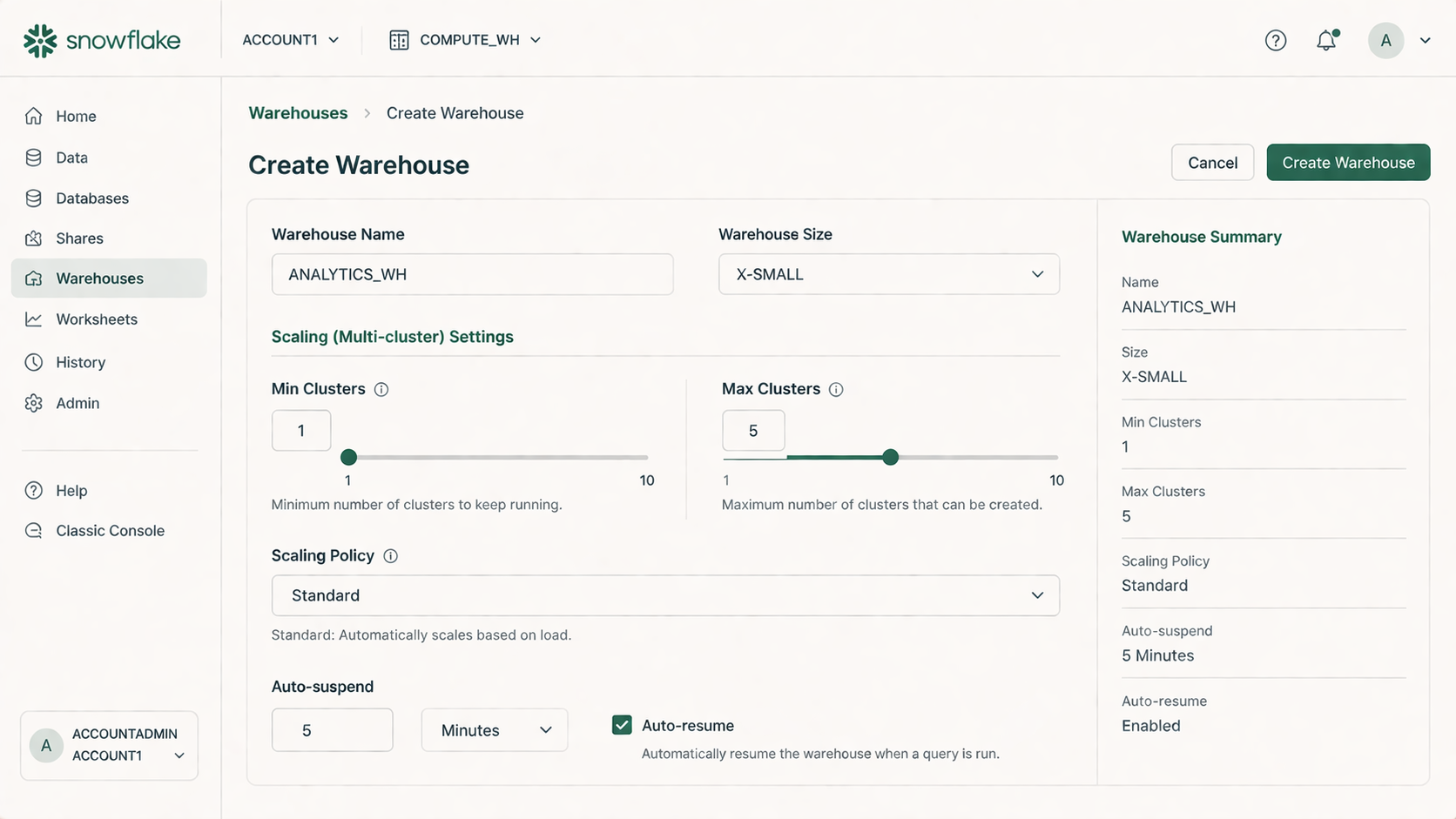
Task: Expand the user menu chevron in header
Action: click(x=1426, y=40)
